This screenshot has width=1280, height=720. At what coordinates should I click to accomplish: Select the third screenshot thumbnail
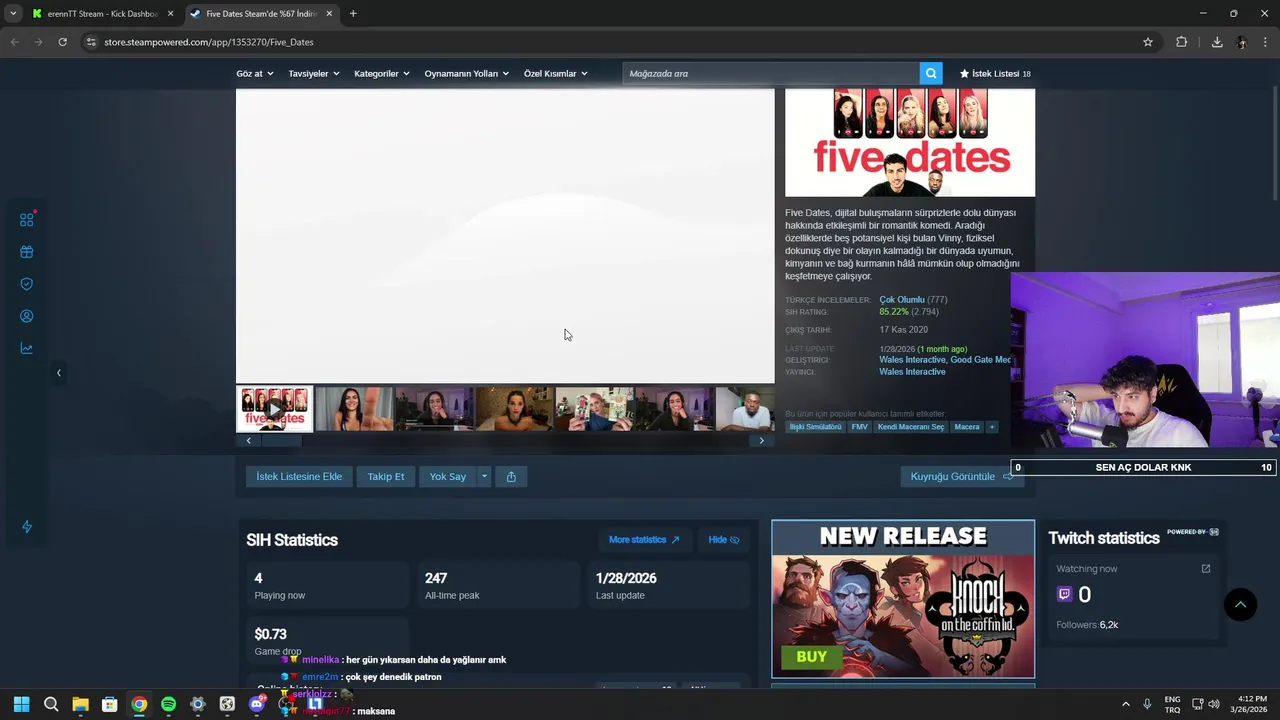434,409
